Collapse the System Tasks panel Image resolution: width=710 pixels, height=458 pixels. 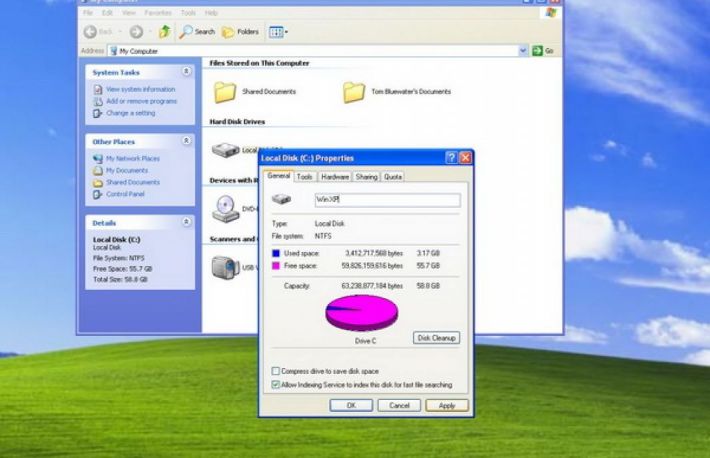point(186,72)
